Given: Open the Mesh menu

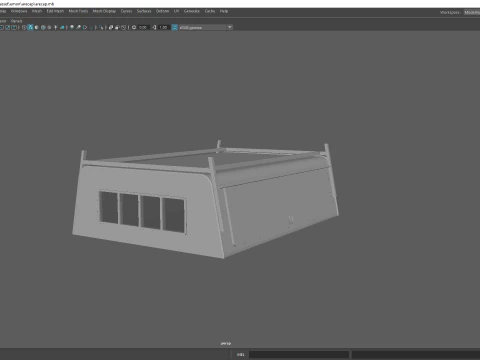Looking at the screenshot, I should point(37,11).
